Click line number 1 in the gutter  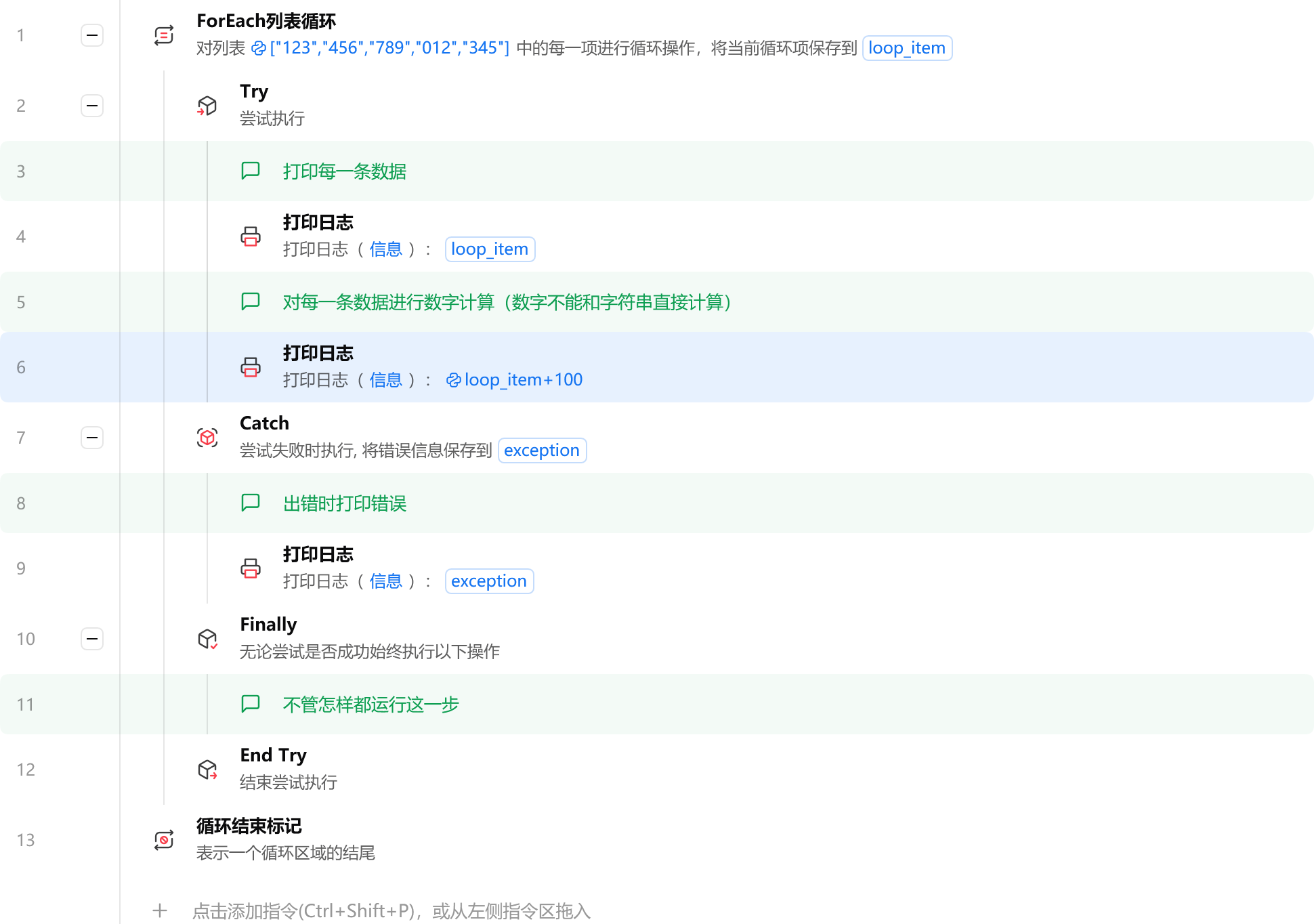coord(21,35)
